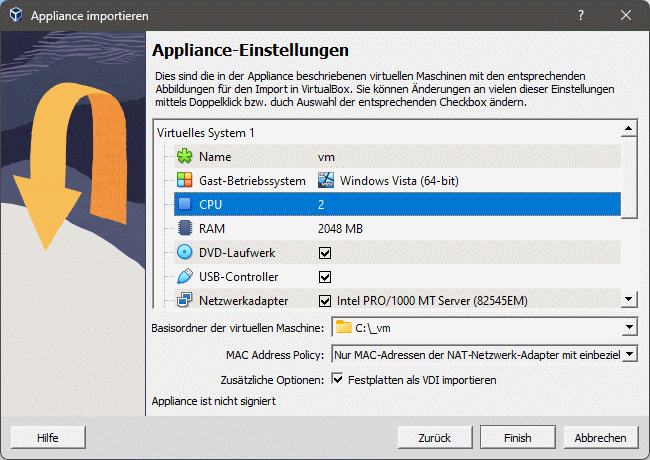Image resolution: width=650 pixels, height=460 pixels.
Task: Close the Appliance importieren dialog
Action: pyautogui.click(x=626, y=16)
